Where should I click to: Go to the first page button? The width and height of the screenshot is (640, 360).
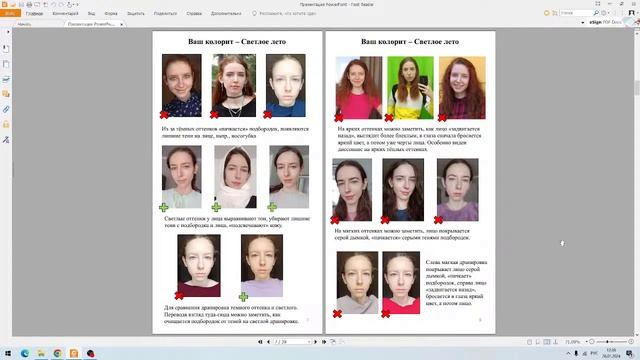(260, 342)
